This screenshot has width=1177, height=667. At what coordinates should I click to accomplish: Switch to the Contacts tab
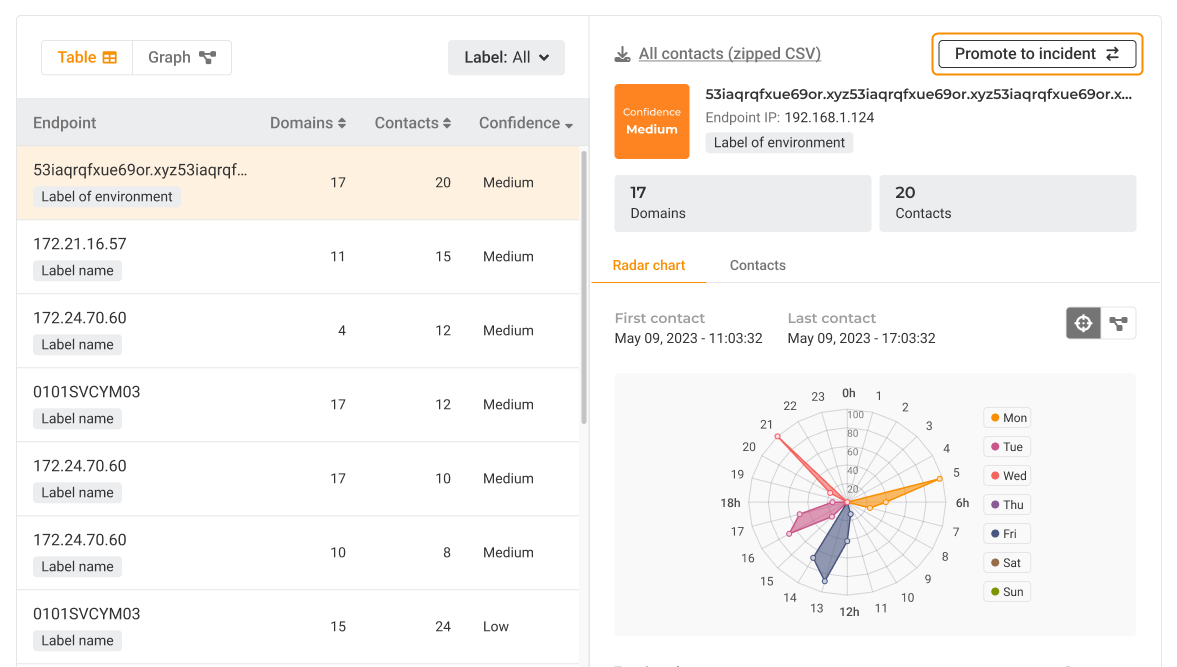pos(757,266)
